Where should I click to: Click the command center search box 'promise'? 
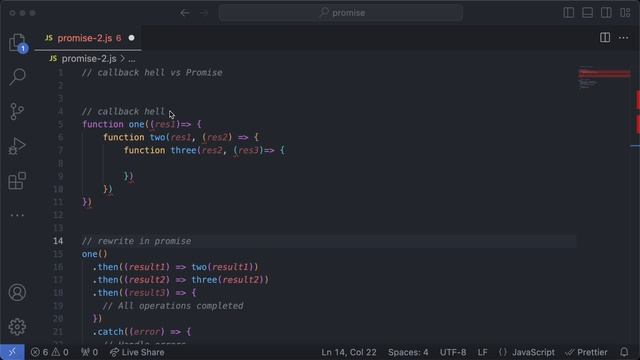click(x=341, y=13)
